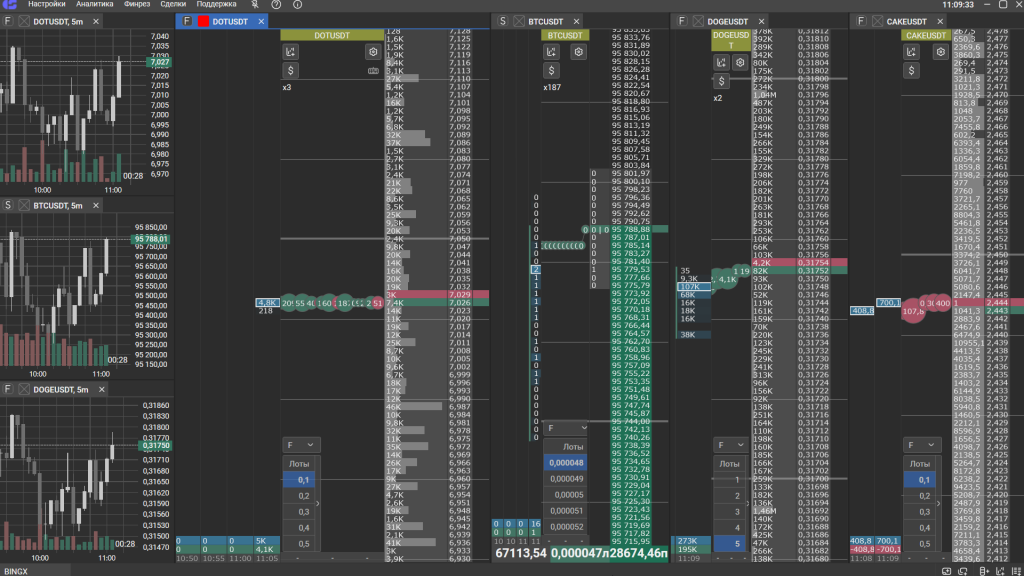The width and height of the screenshot is (1024, 576).
Task: Click the red color square on DOTUSDT tab
Action: pos(204,21)
